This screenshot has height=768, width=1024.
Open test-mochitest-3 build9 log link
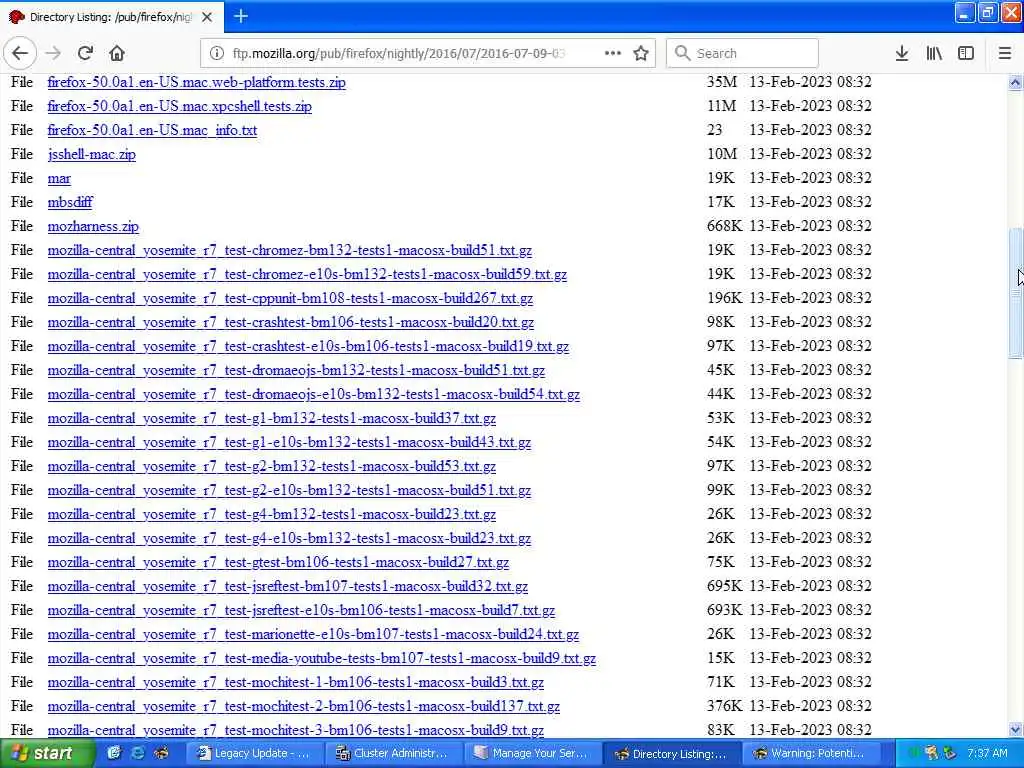(x=296, y=730)
